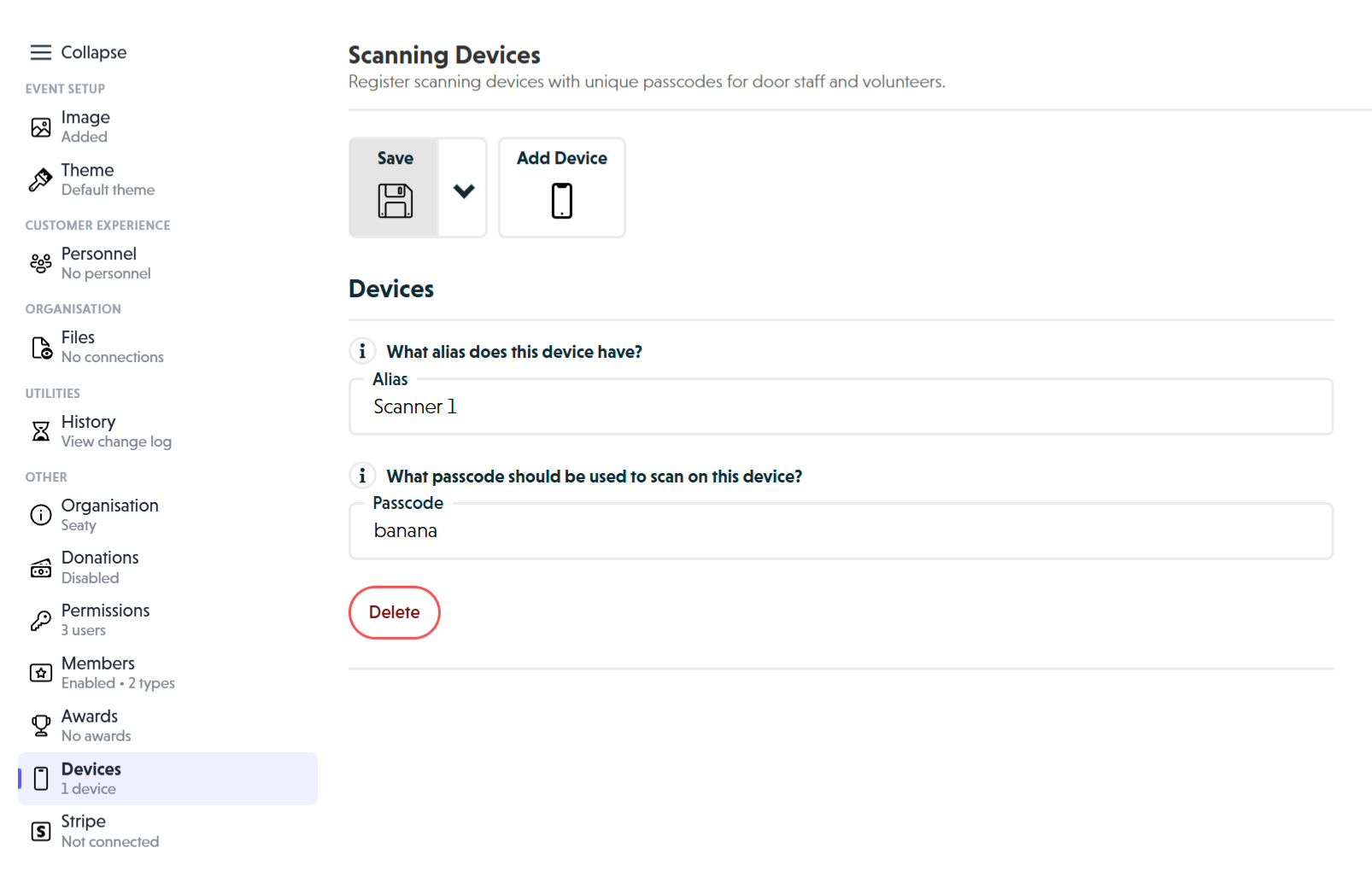Go to Files No connections
The height and width of the screenshot is (877, 1372).
tap(167, 347)
